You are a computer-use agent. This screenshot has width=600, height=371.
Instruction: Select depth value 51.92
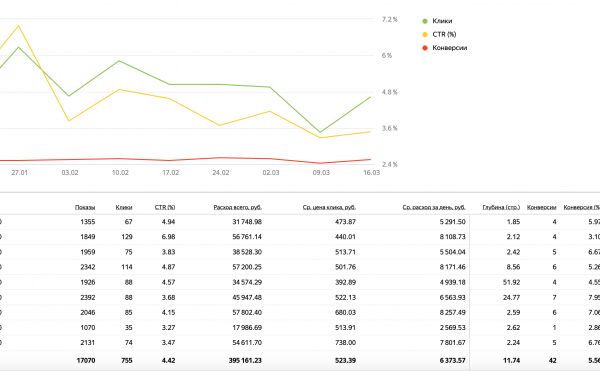[512, 282]
